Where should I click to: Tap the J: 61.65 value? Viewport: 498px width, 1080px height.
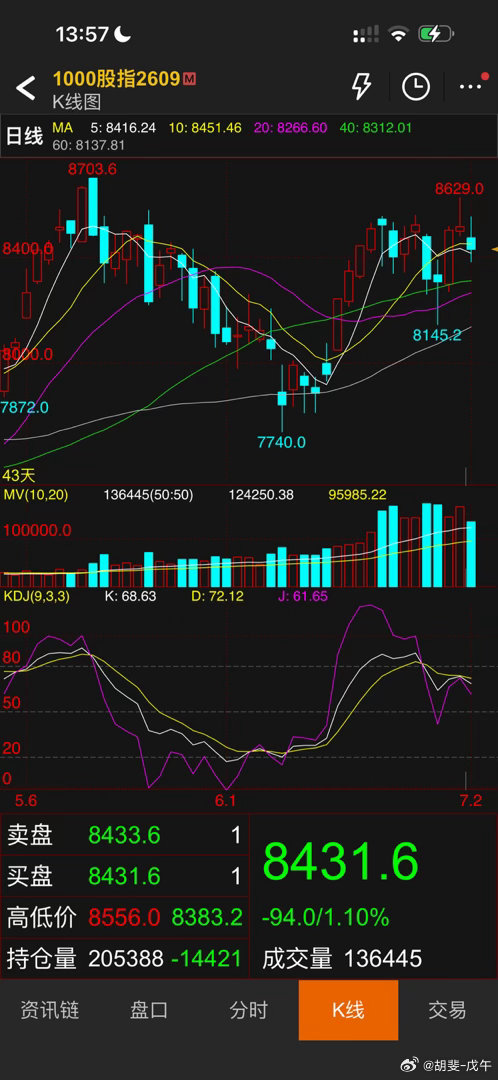[x=302, y=595]
